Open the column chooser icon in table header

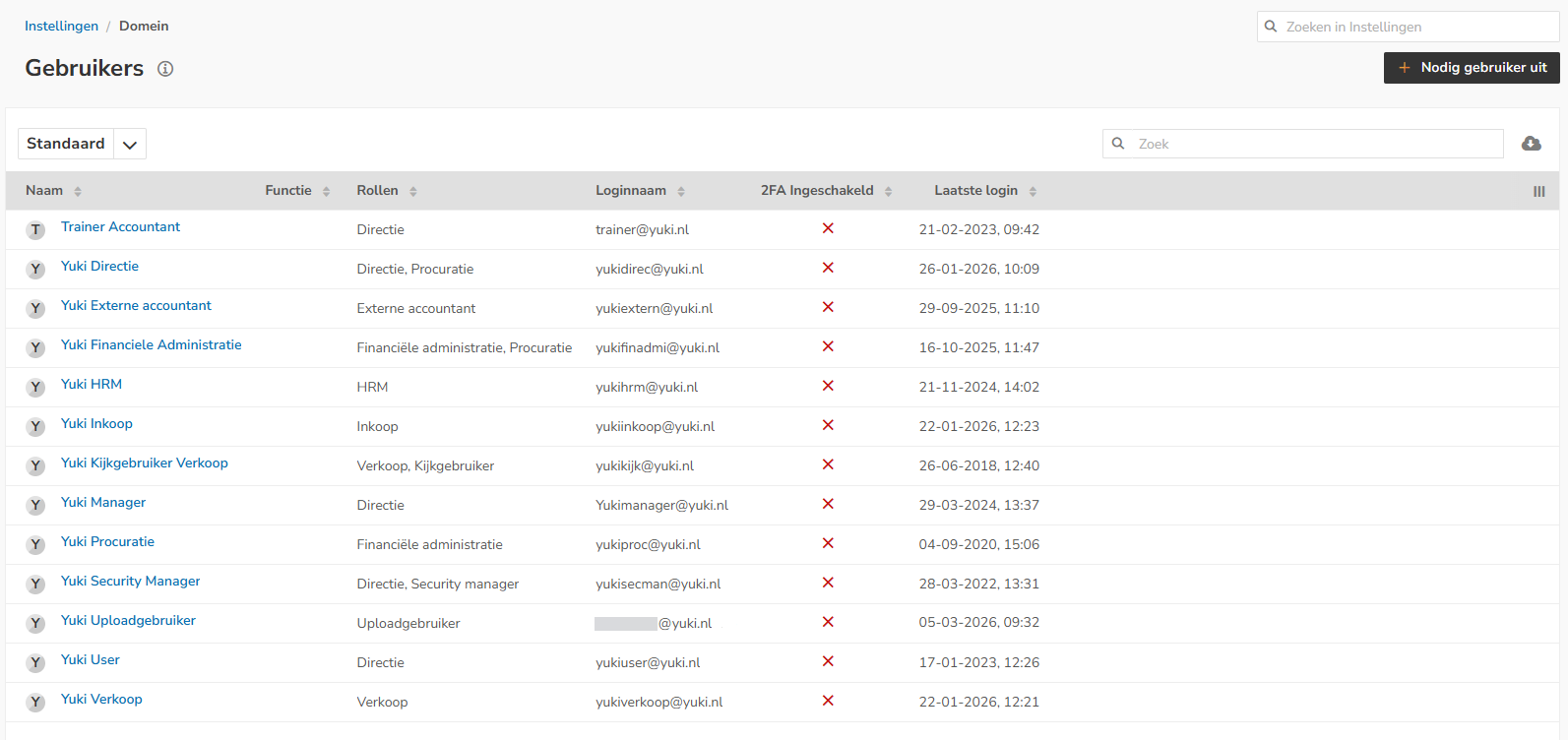coord(1539,191)
